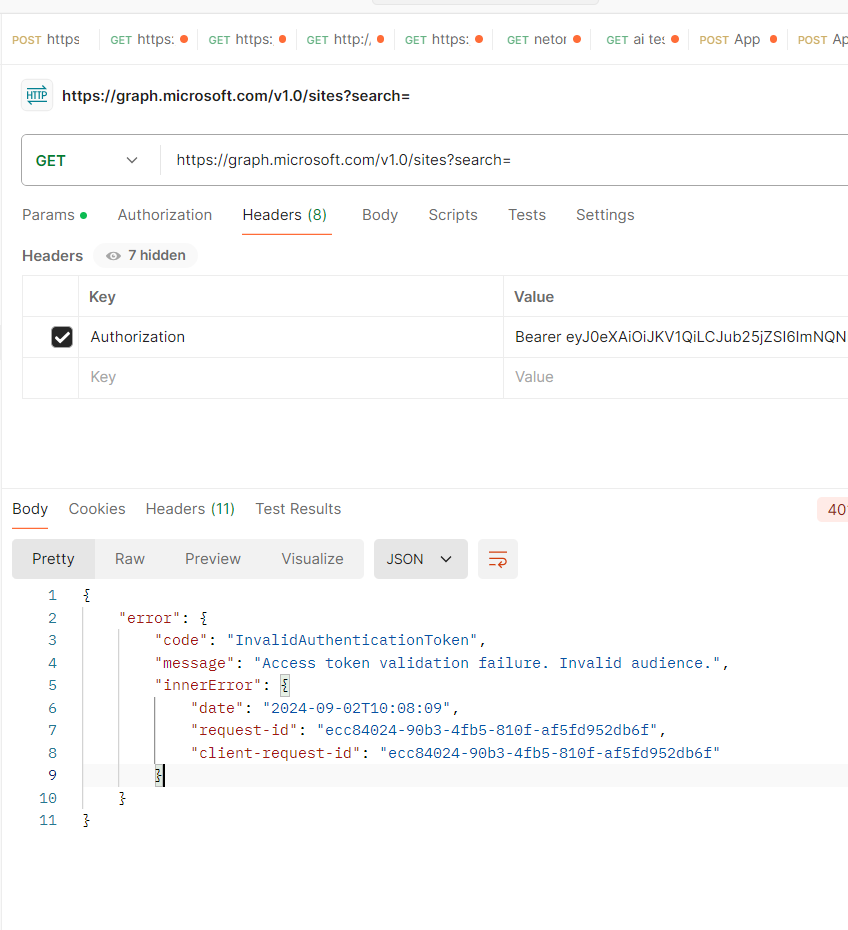Open the GET netor request tab
This screenshot has height=930, width=848.
click(x=542, y=40)
